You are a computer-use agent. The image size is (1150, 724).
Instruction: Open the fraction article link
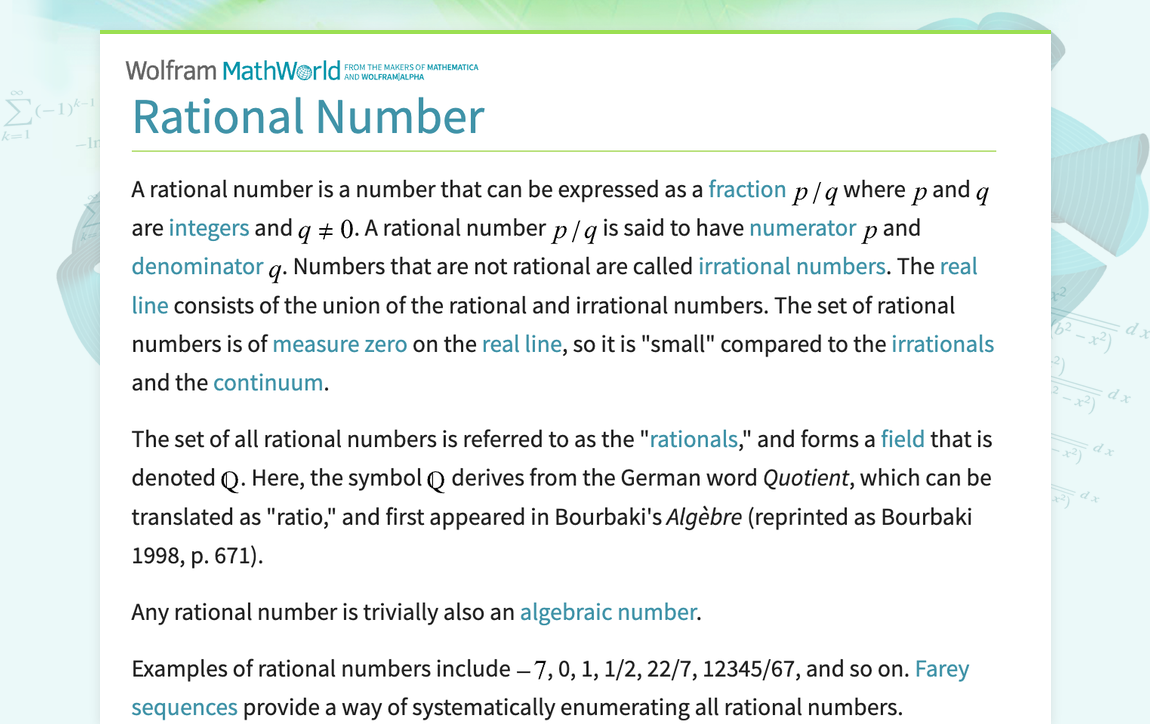747,189
